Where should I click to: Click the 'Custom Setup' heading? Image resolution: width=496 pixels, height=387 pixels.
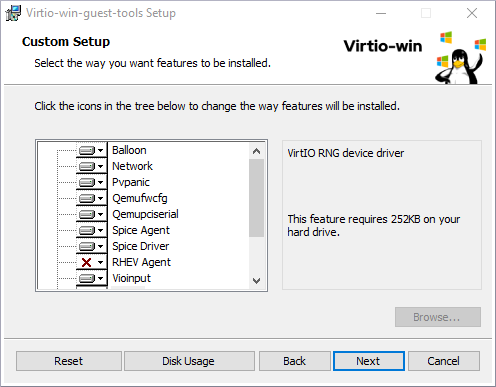tap(66, 42)
